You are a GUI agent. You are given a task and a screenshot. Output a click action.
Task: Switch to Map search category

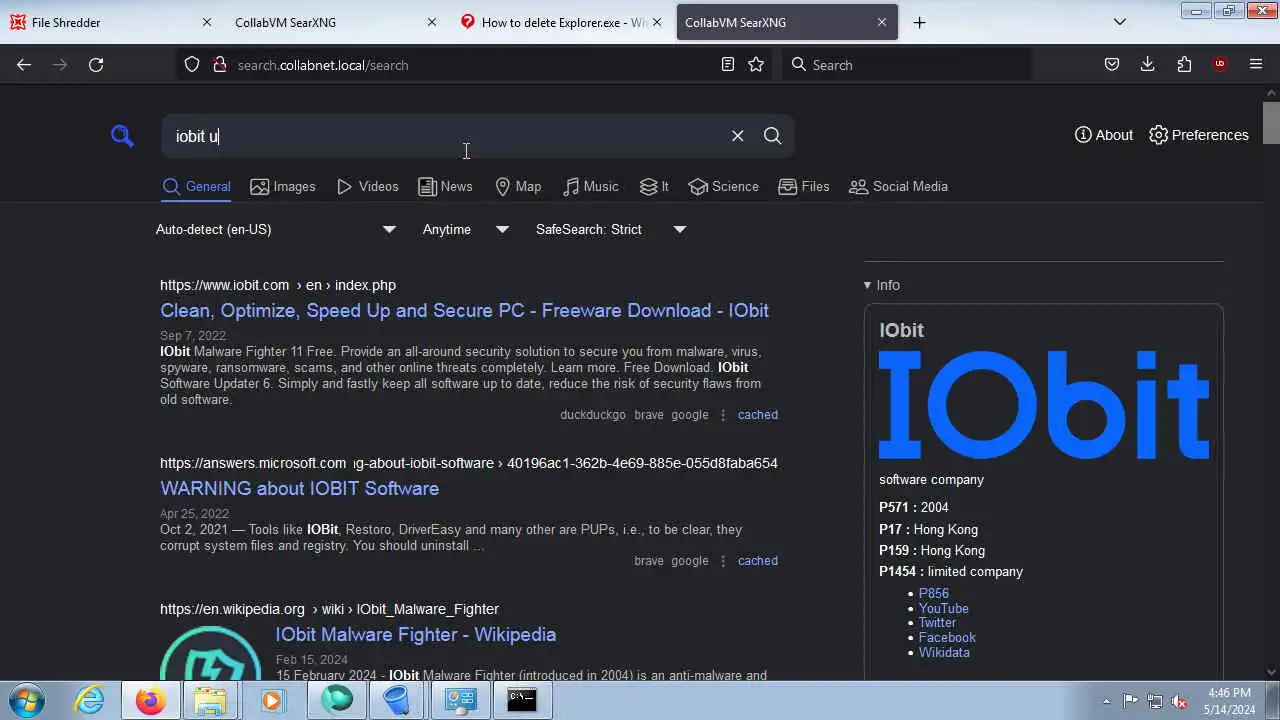click(x=518, y=186)
